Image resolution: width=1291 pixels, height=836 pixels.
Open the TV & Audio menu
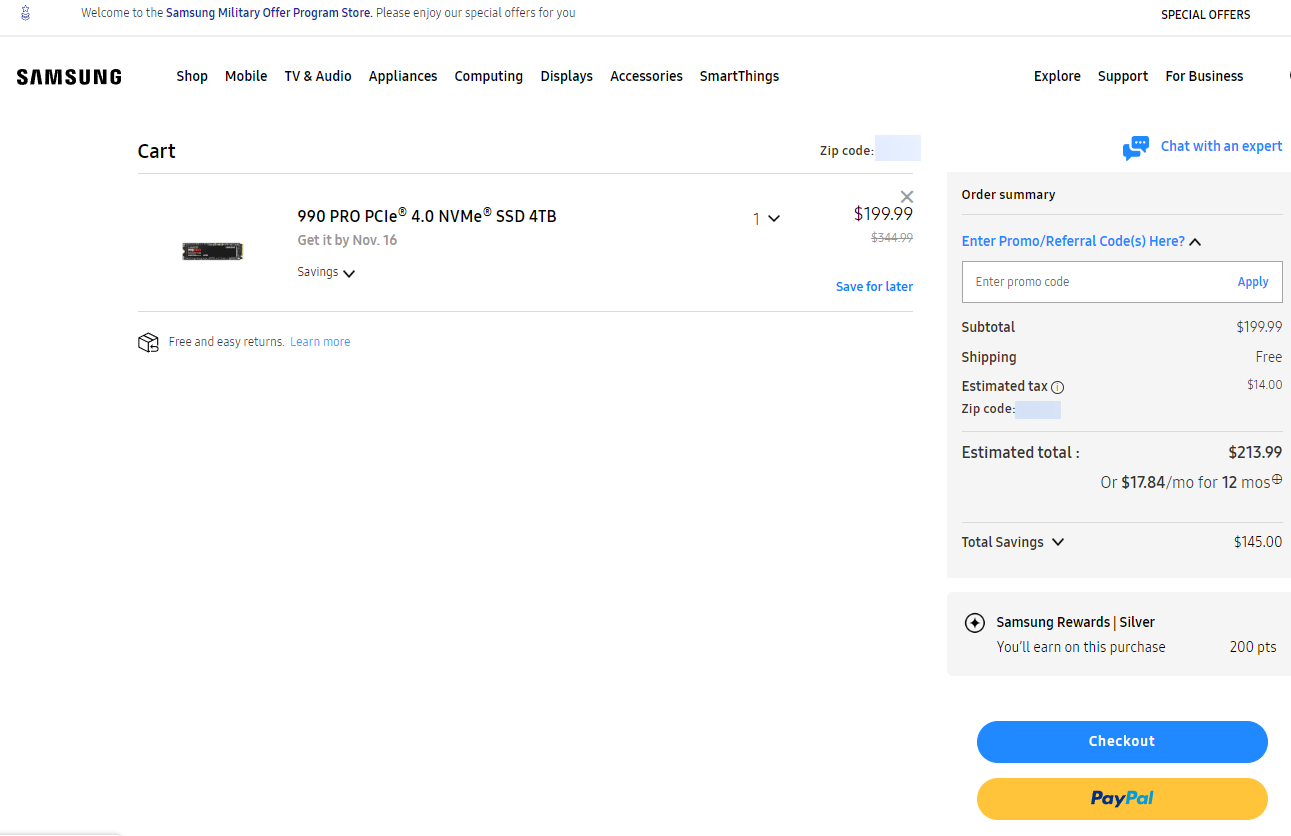click(x=318, y=76)
